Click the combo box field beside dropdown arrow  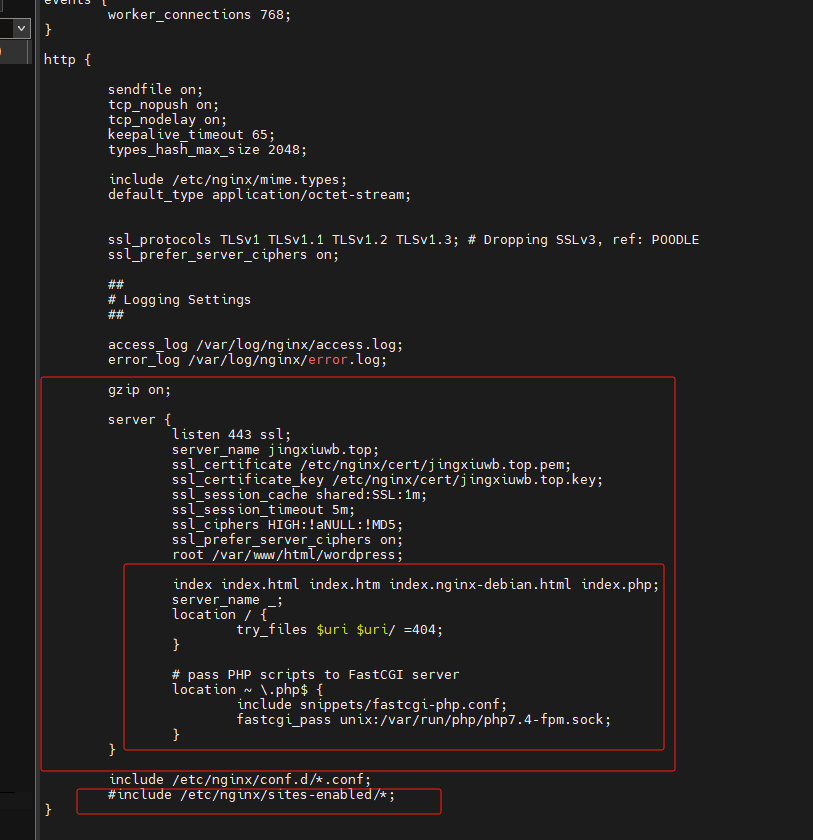tap(6, 28)
